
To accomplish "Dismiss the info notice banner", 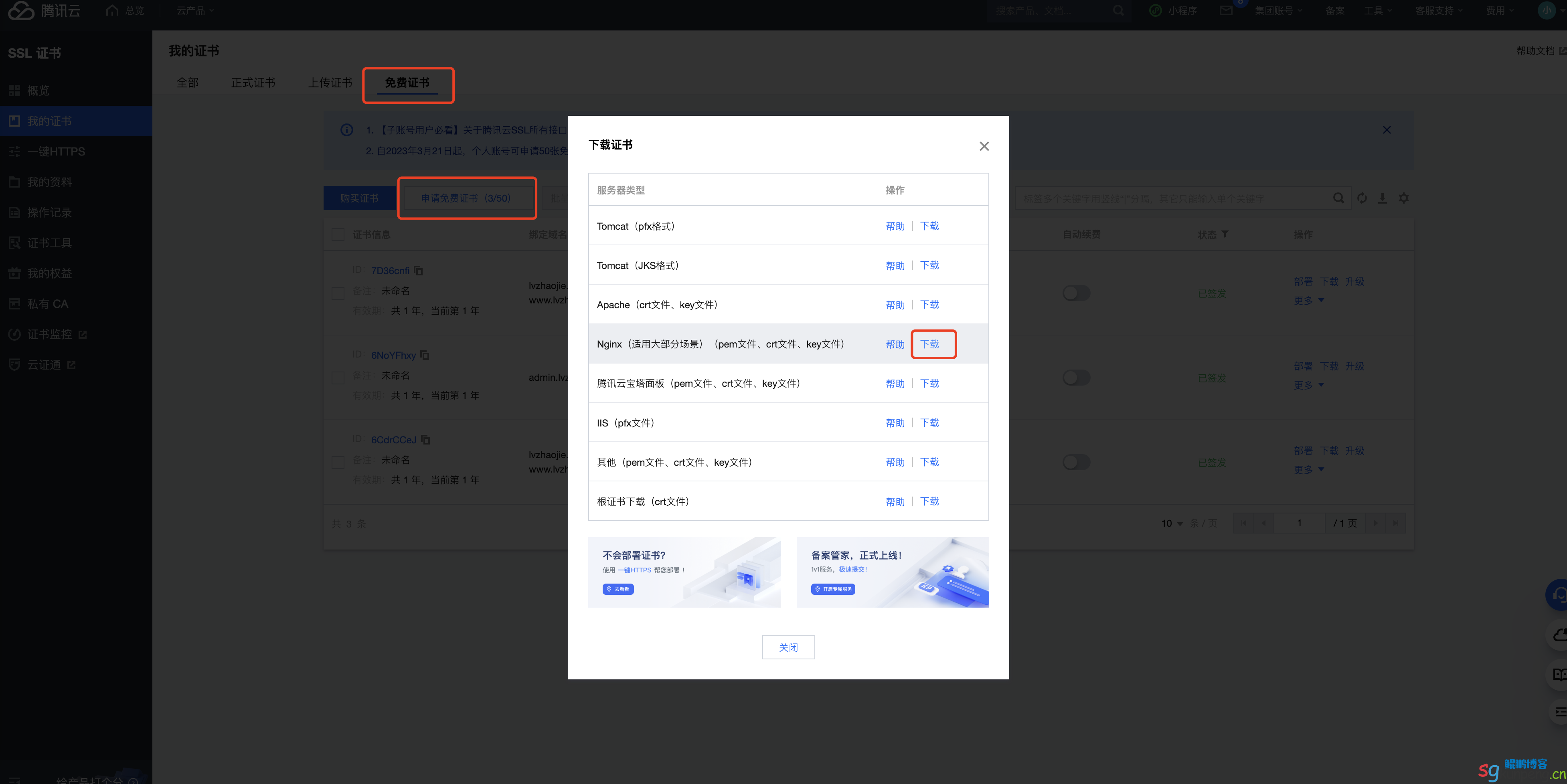I will [1387, 129].
